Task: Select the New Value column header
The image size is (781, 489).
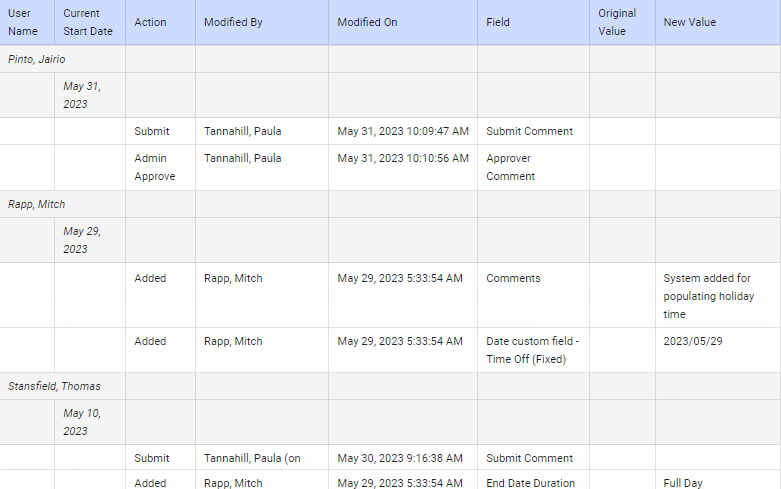Action: (x=690, y=22)
